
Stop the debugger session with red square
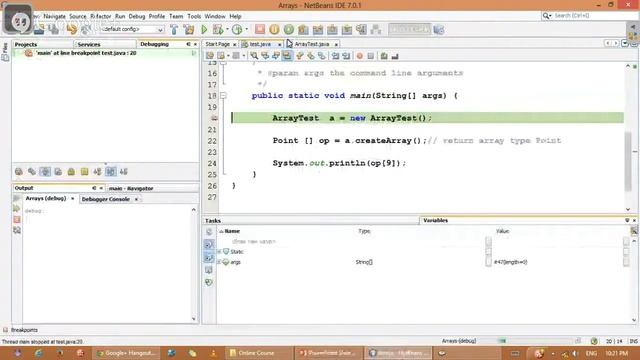pos(260,29)
